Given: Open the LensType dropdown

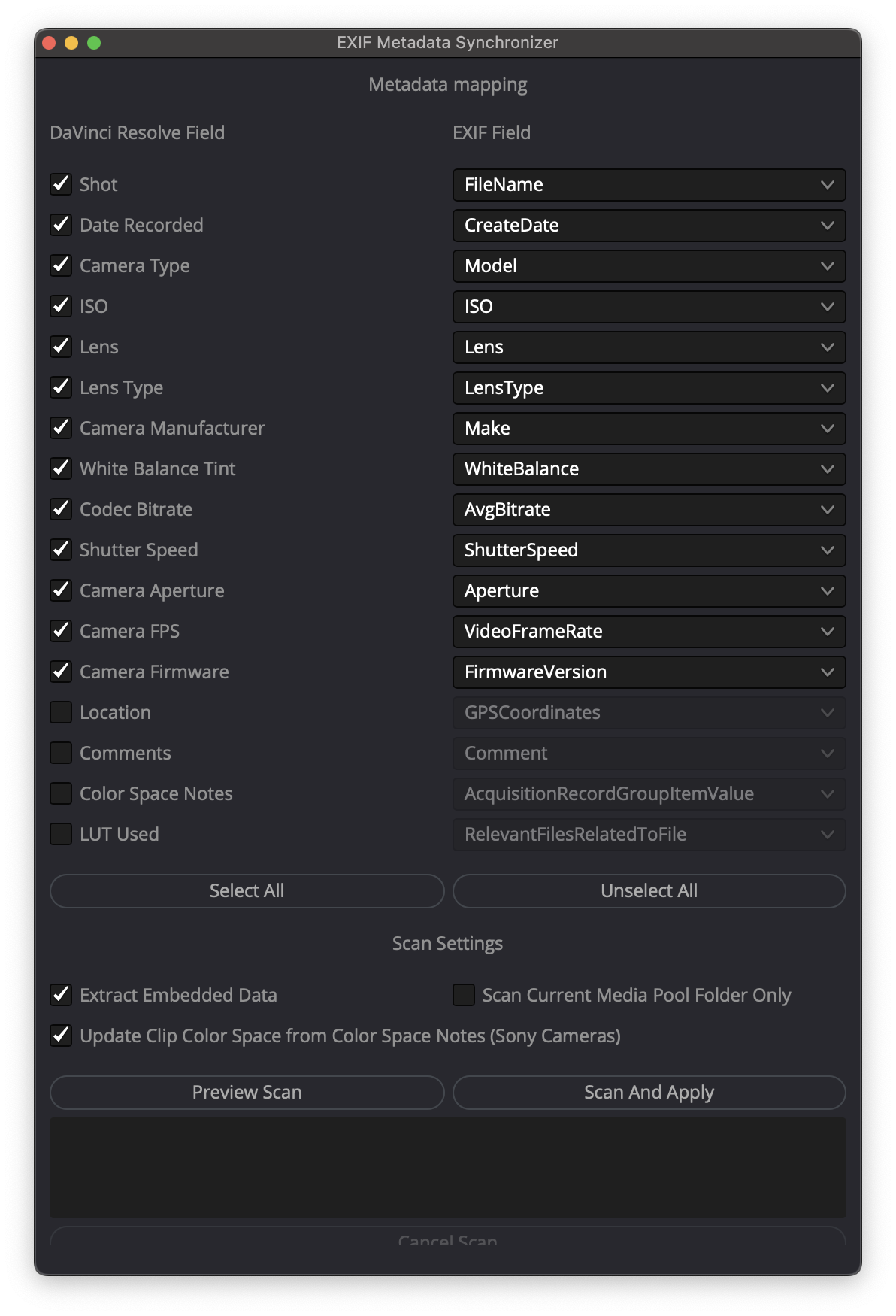Looking at the screenshot, I should pos(649,388).
